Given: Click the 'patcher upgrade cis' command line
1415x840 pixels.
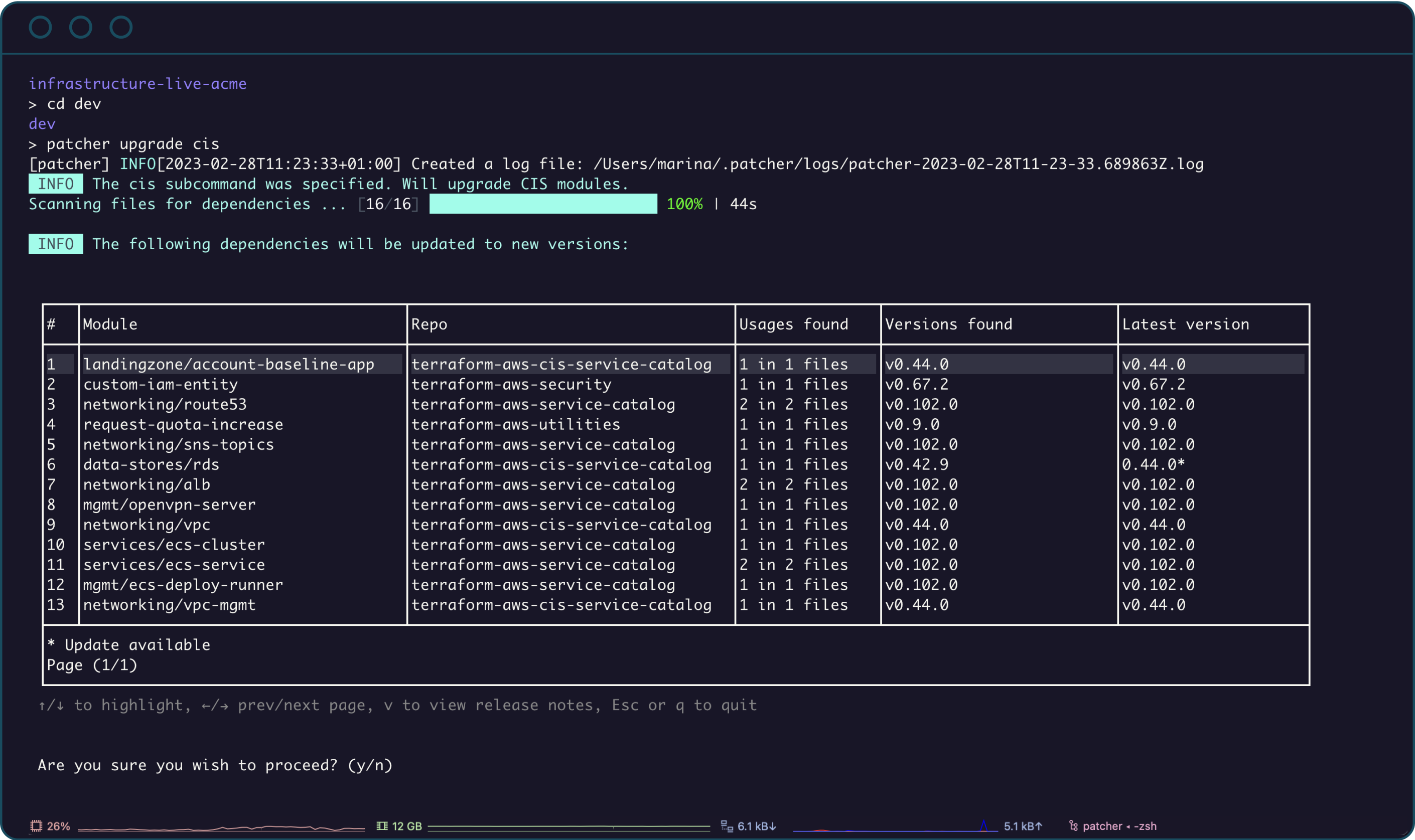Looking at the screenshot, I should click(x=124, y=144).
